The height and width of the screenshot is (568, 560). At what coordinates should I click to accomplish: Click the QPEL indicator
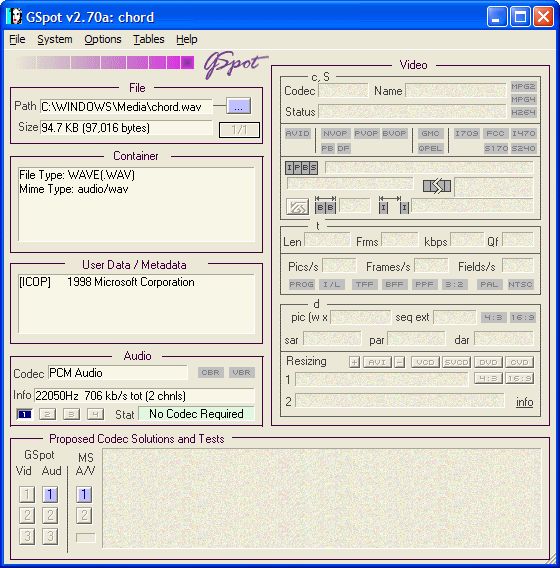point(430,148)
